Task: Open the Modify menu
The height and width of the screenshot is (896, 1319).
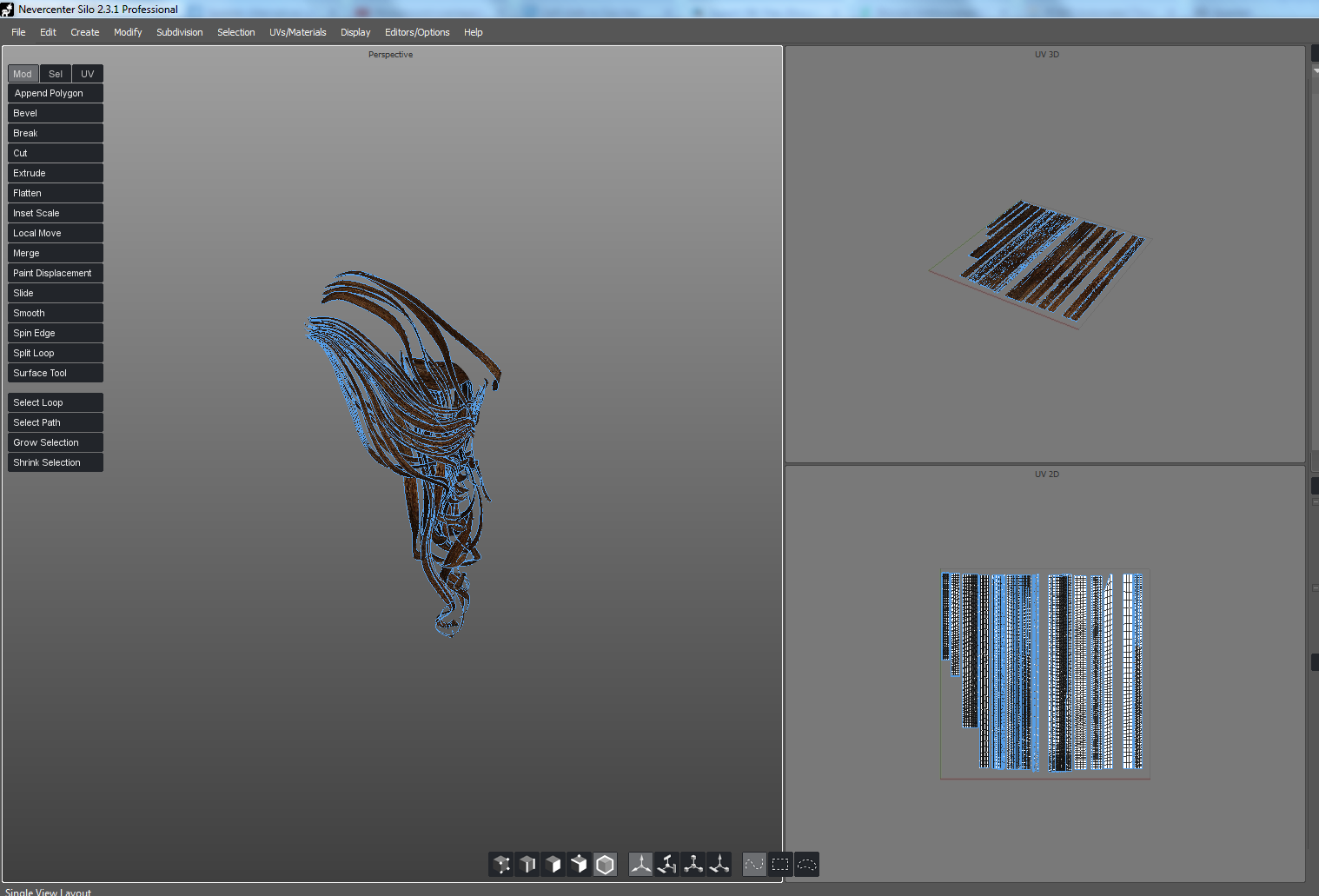Action: point(128,32)
